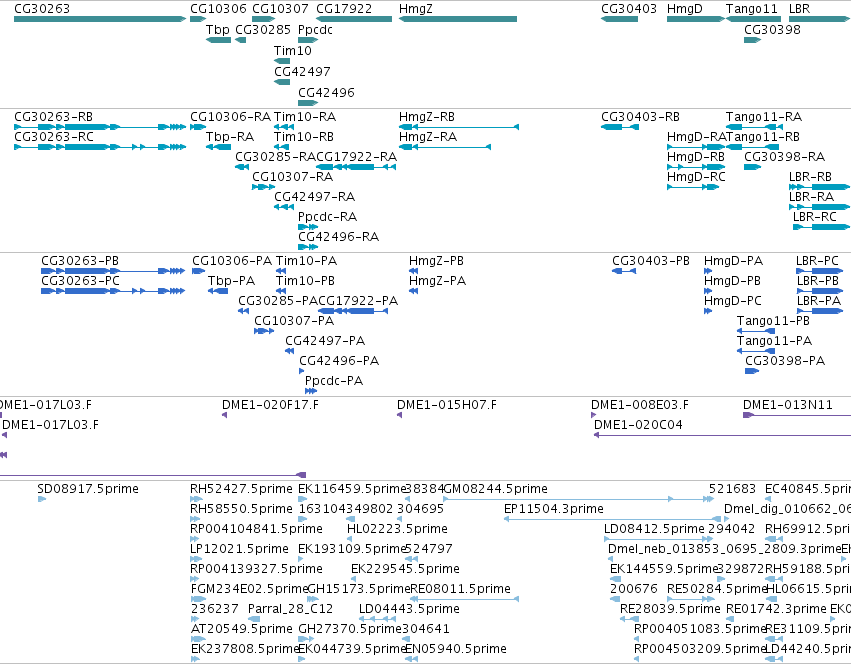This screenshot has height=664, width=851.
Task: Select the CG30263-RC transcript label
Action: pos(54,136)
